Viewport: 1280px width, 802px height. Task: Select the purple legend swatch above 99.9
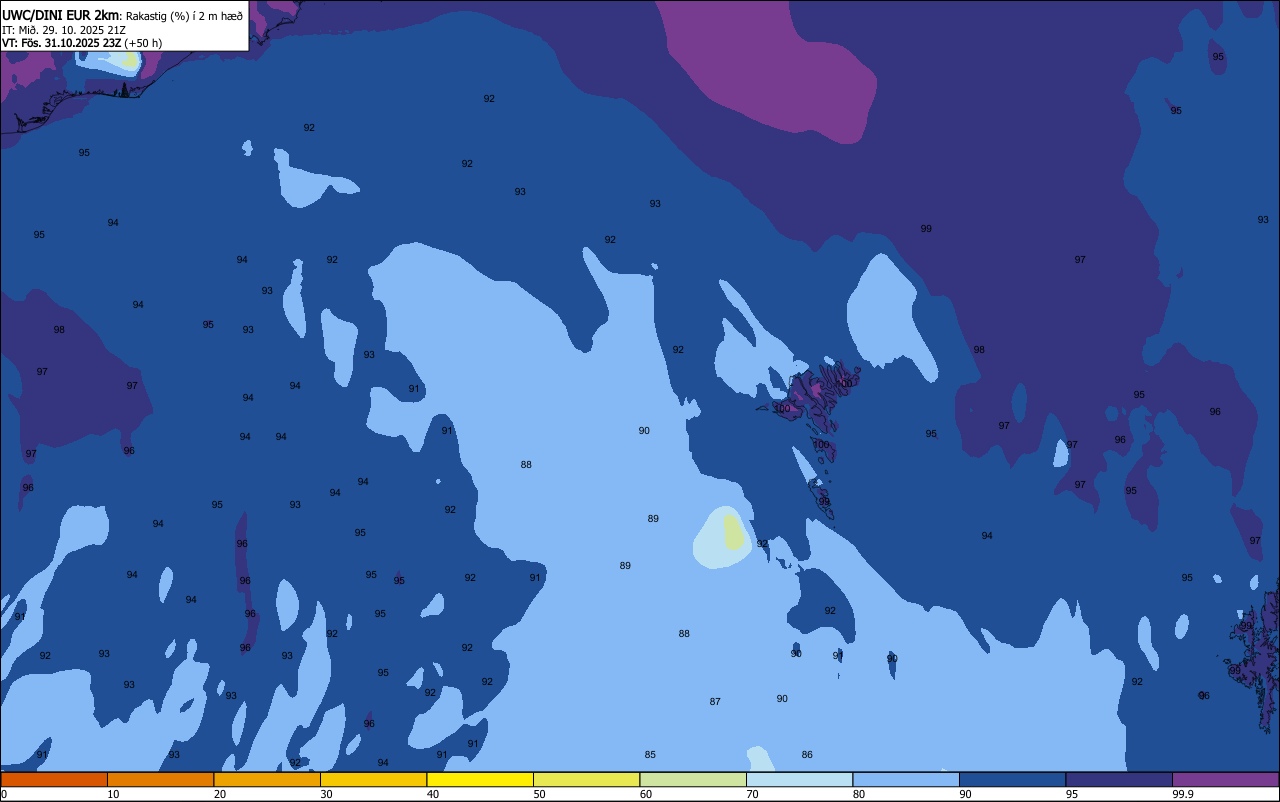(1225, 779)
